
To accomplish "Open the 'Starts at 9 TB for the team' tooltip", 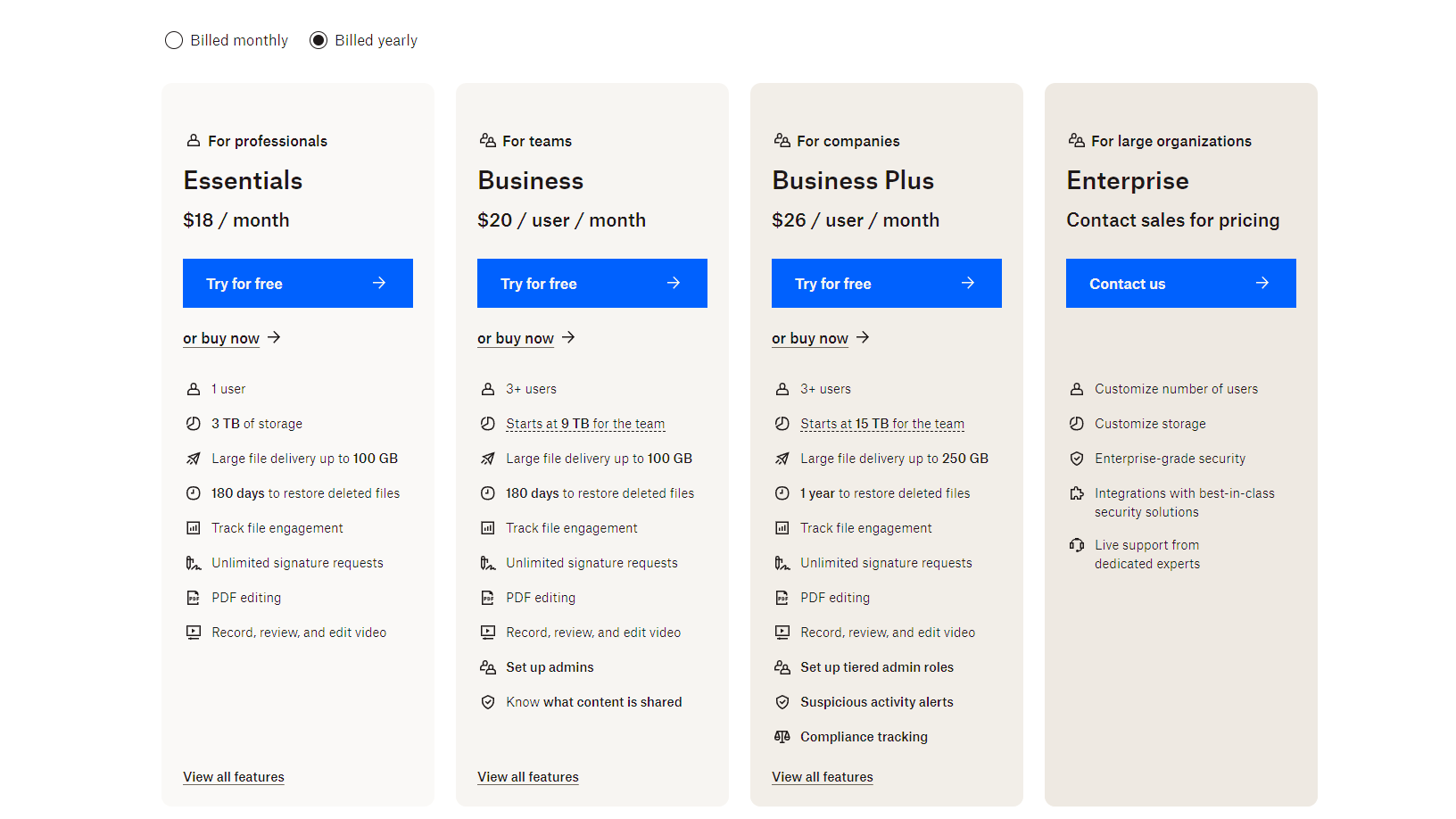I will click(585, 424).
